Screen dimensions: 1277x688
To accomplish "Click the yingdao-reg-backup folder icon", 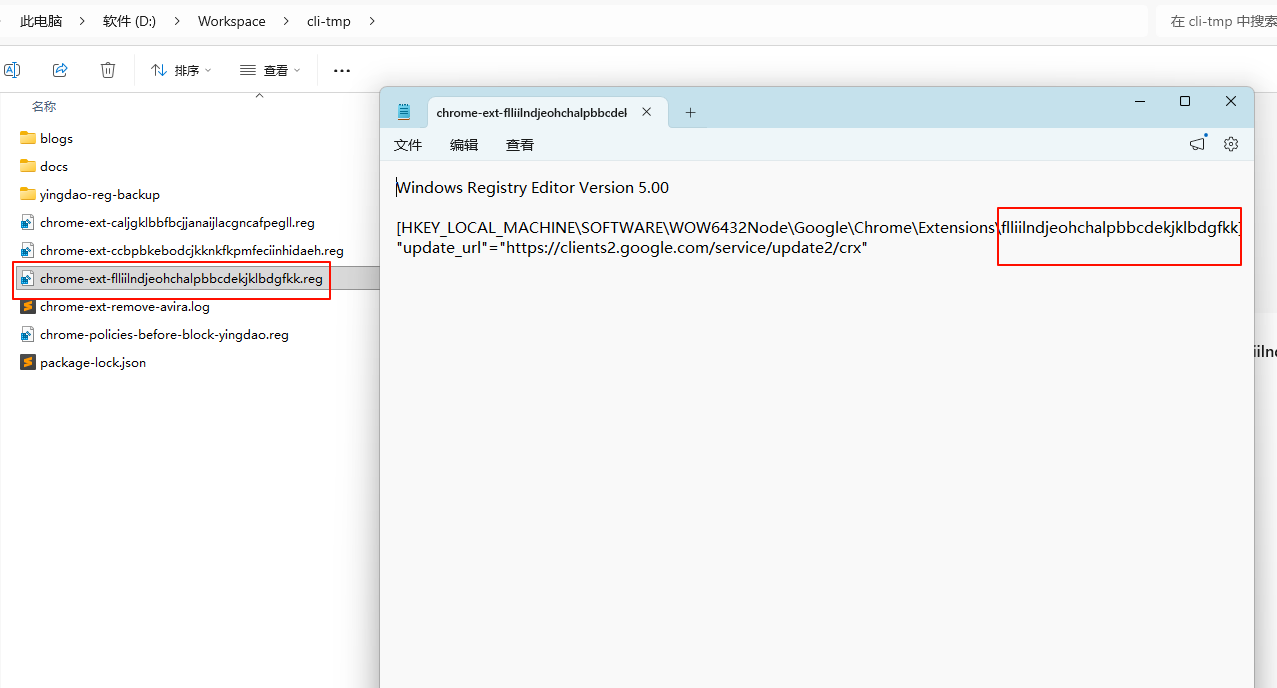I will pos(28,194).
